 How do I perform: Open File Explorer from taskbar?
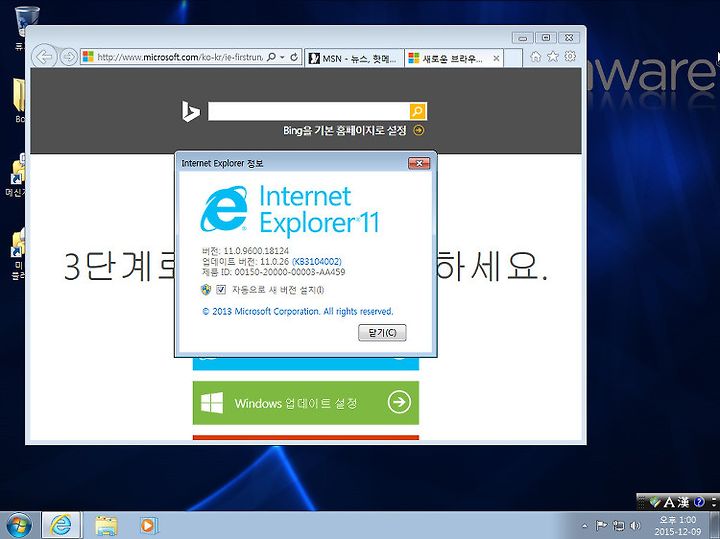tap(106, 525)
